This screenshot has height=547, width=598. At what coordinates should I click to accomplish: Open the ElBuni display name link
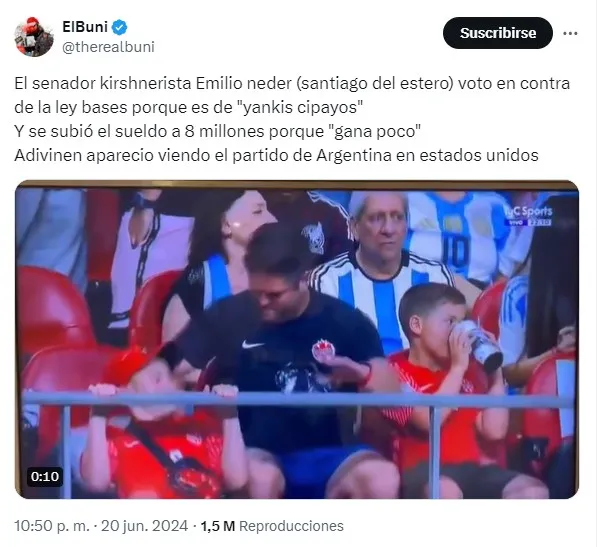[85, 27]
